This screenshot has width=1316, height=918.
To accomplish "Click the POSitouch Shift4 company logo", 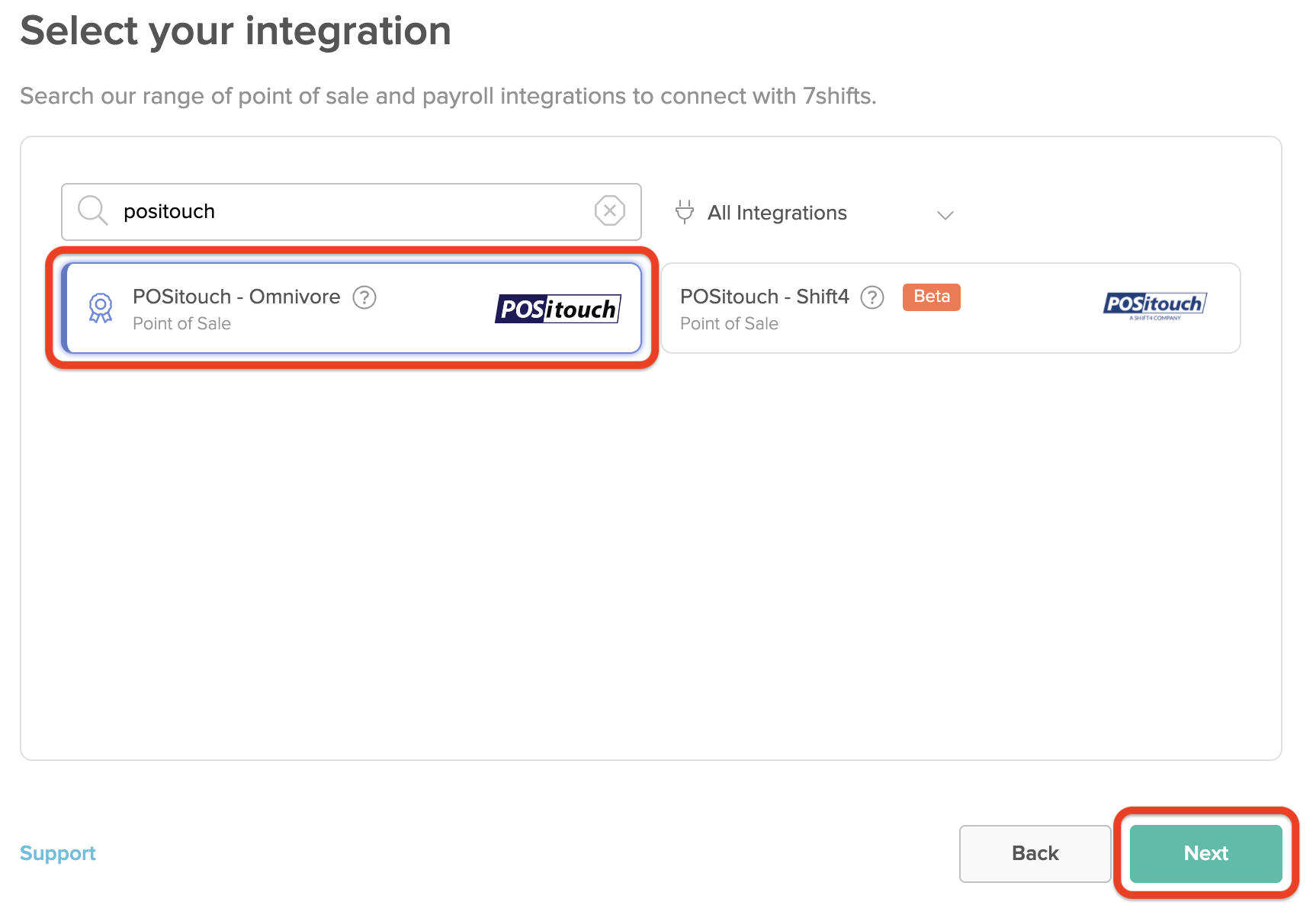I will (1154, 306).
